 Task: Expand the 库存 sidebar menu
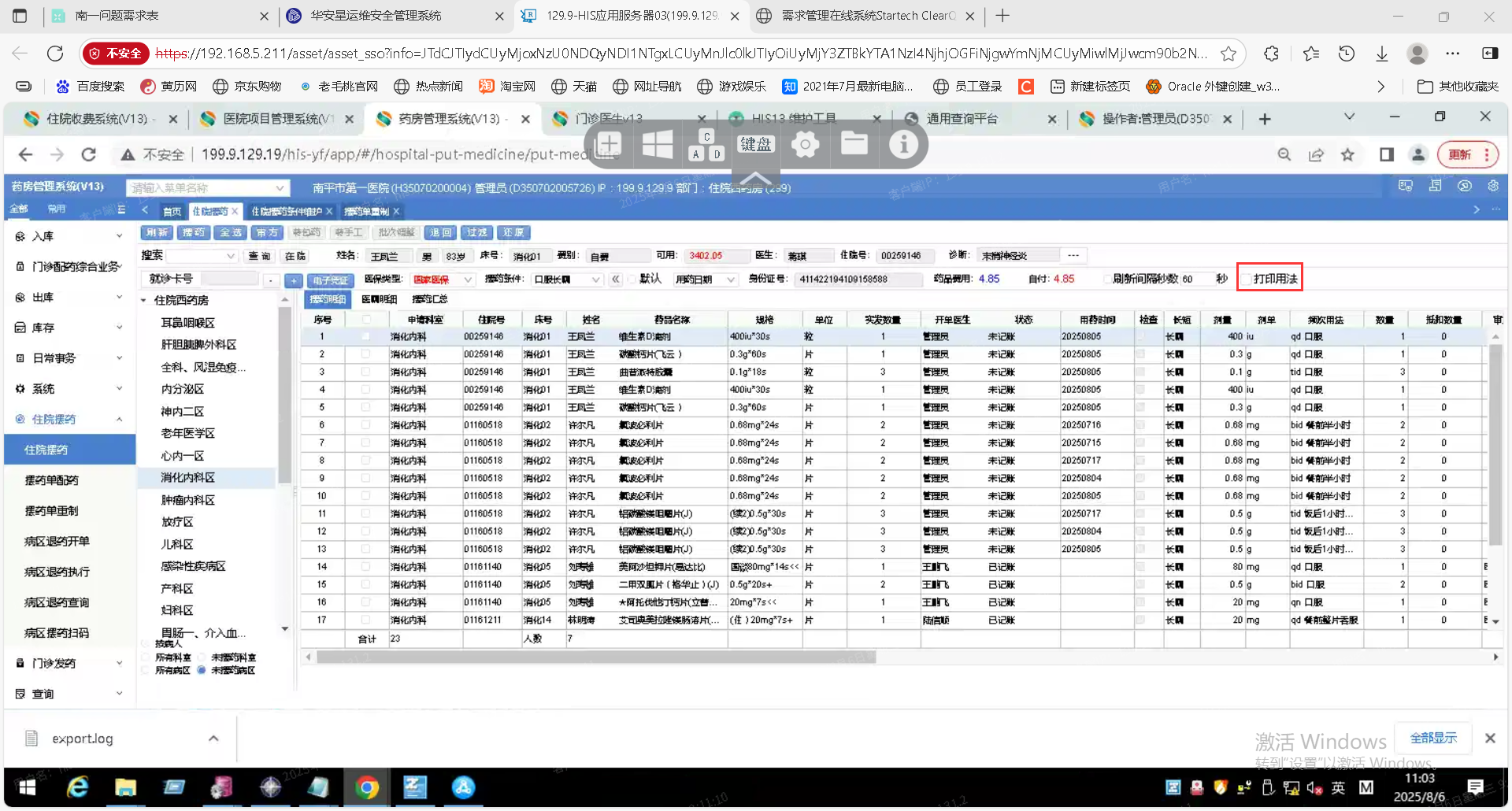tap(69, 328)
